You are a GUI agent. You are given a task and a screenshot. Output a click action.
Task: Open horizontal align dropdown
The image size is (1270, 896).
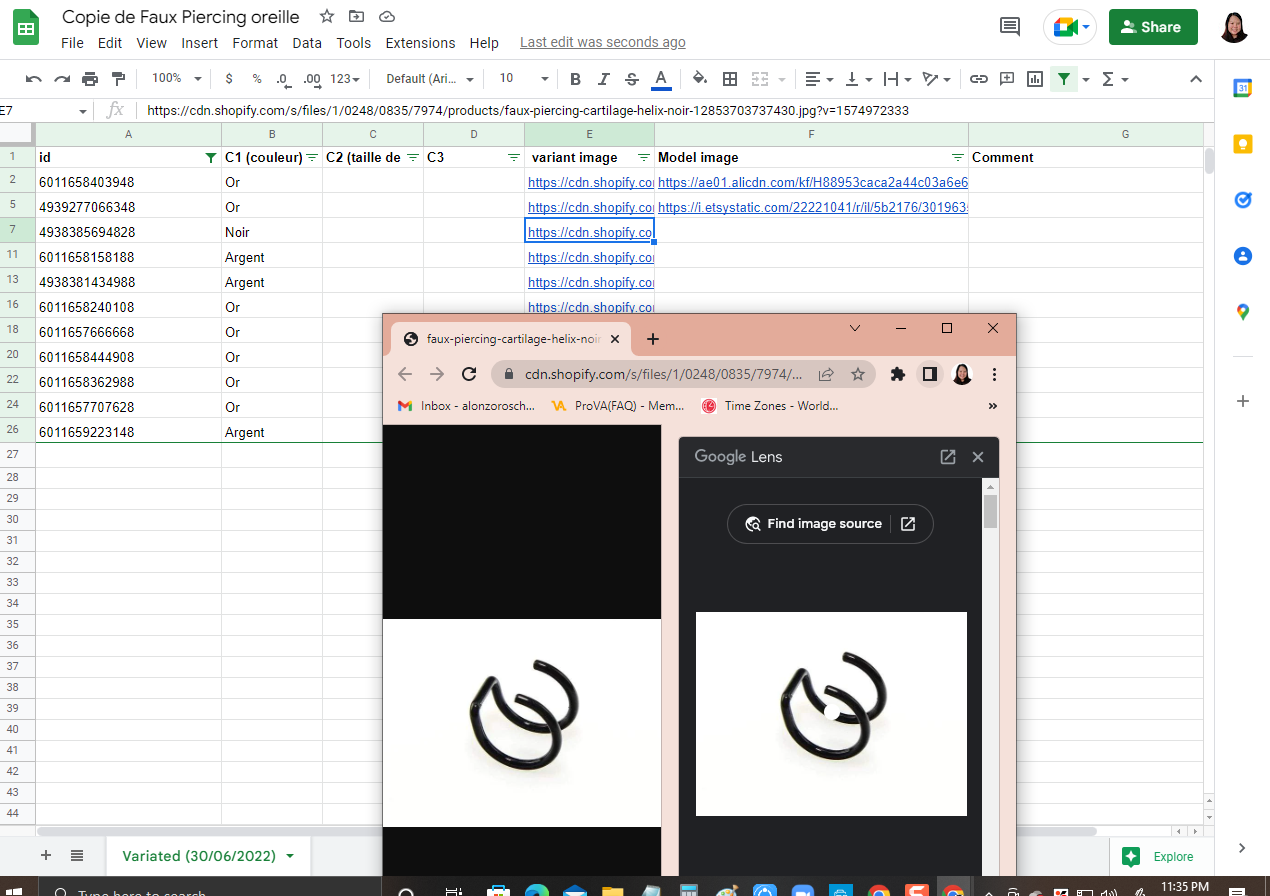tap(819, 79)
